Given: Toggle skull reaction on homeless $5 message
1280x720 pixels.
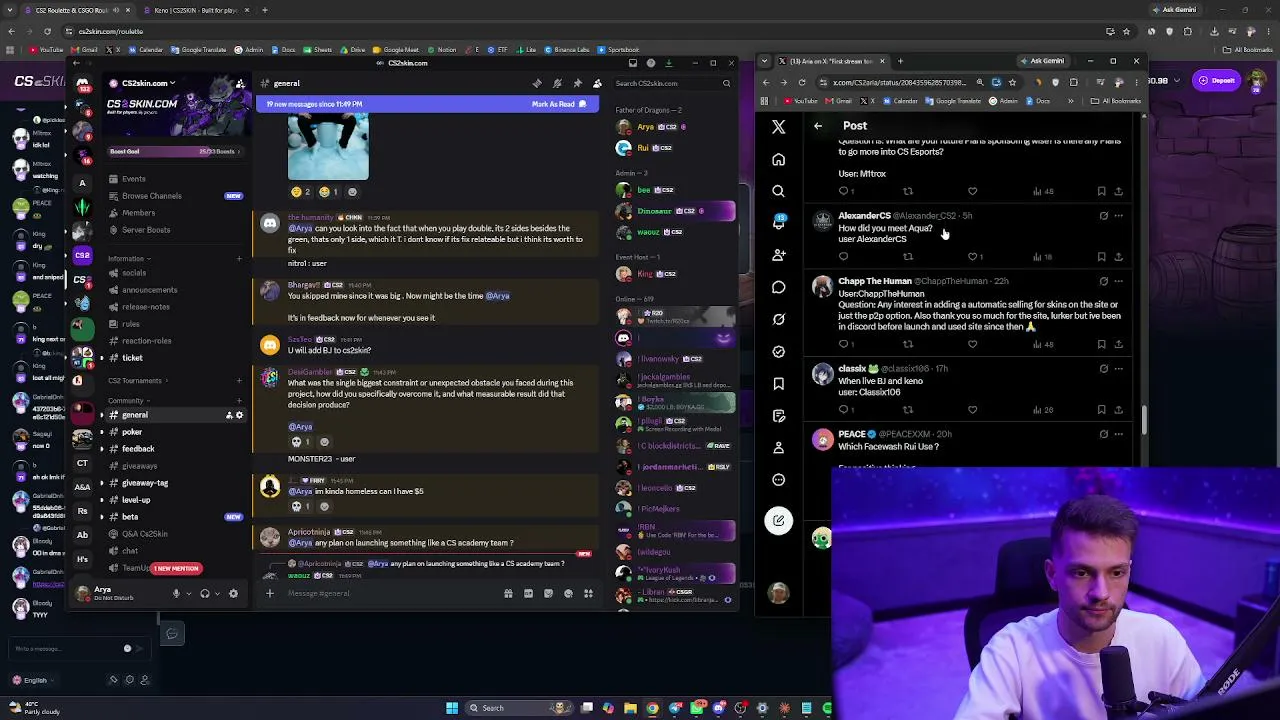Looking at the screenshot, I should coord(300,507).
